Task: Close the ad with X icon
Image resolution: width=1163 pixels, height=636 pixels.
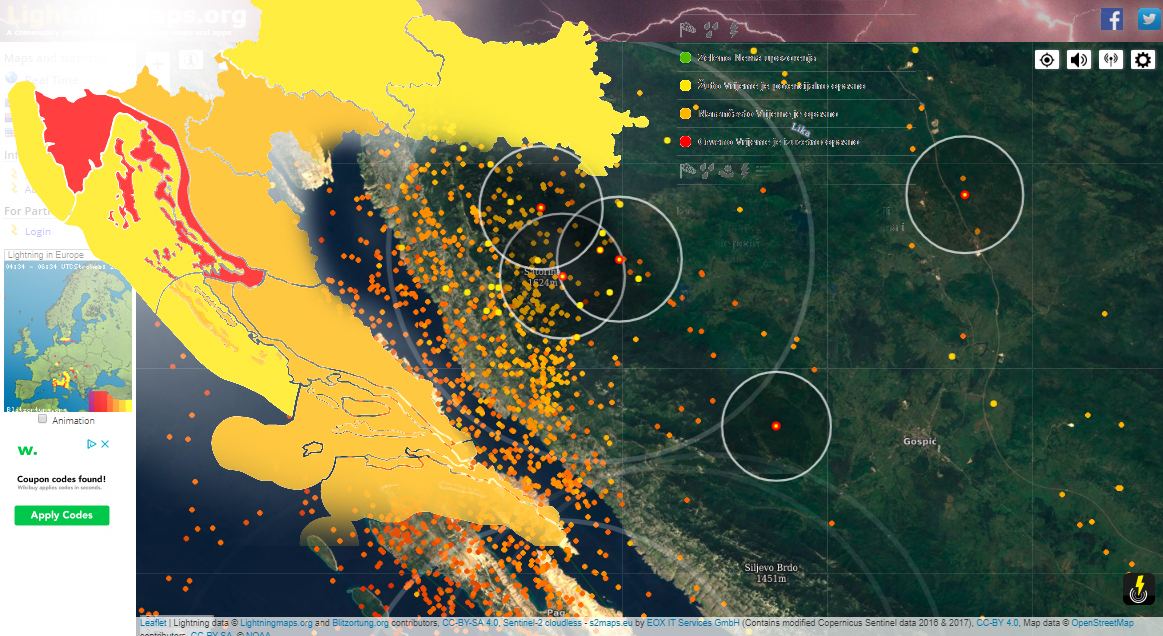Action: click(104, 444)
